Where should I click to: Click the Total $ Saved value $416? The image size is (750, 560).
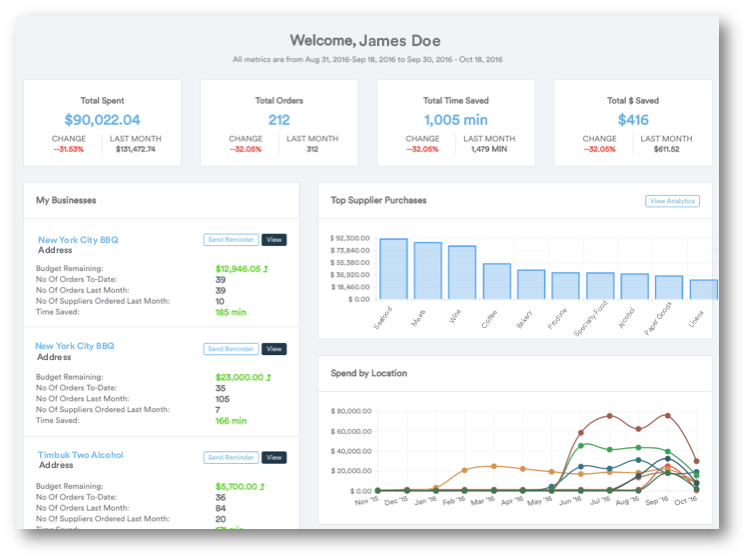point(633,120)
